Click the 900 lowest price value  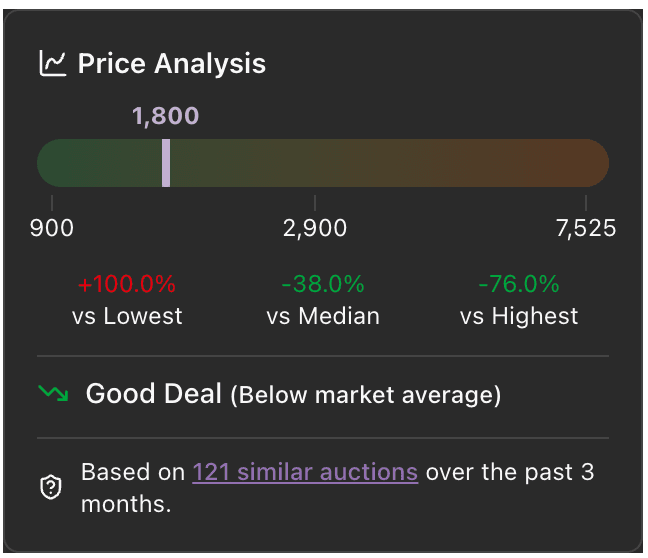[52, 228]
